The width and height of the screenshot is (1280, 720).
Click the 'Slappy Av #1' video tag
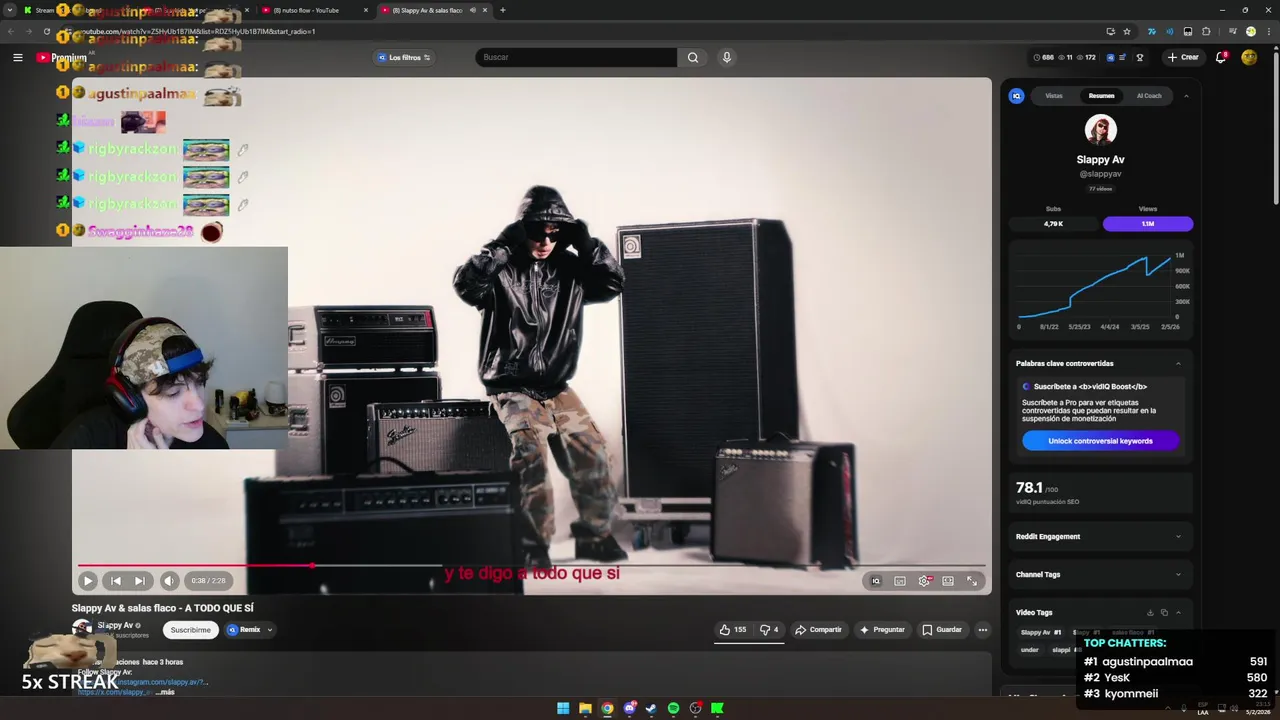point(1040,633)
